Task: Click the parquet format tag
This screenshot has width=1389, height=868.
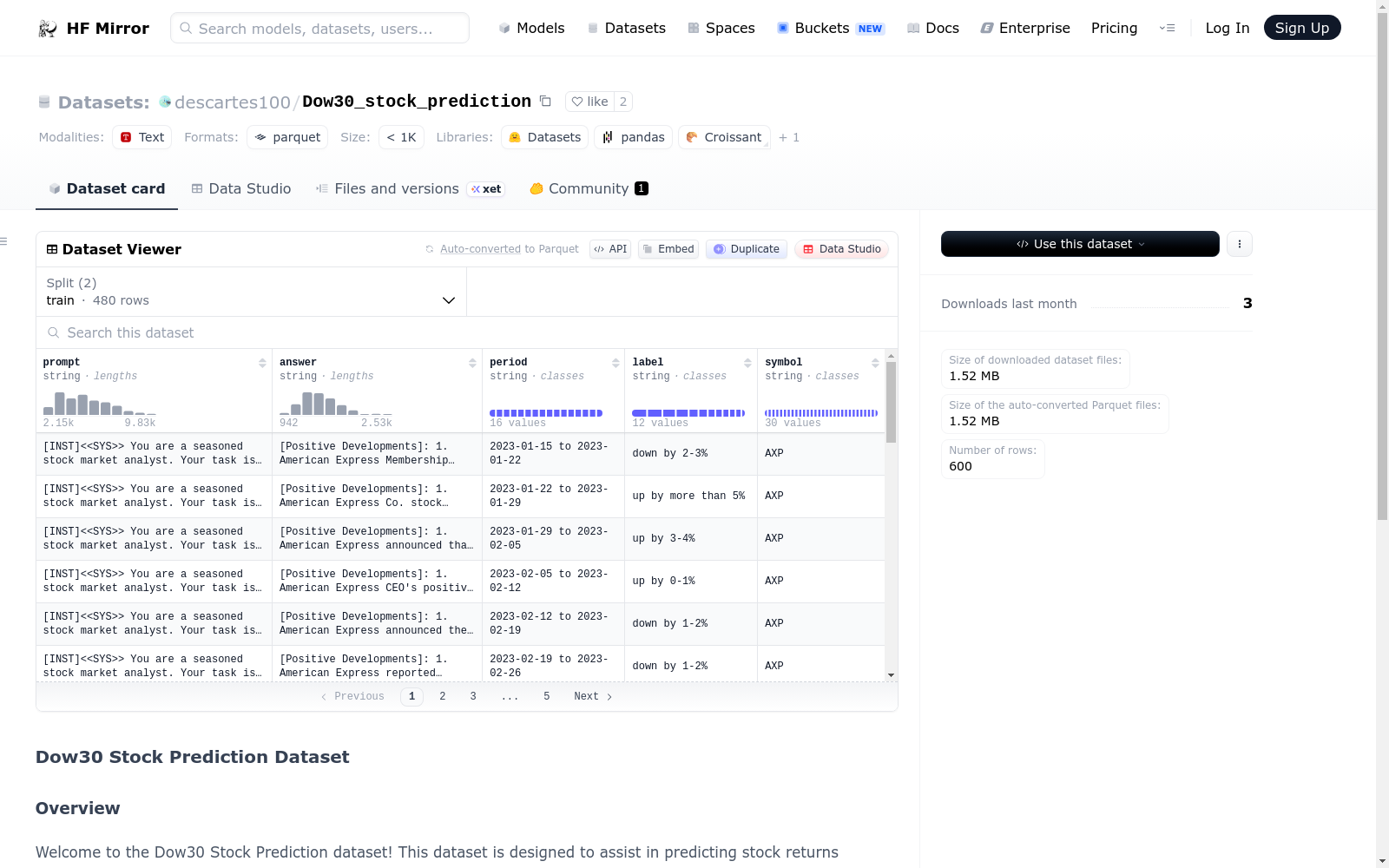Action: (287, 137)
